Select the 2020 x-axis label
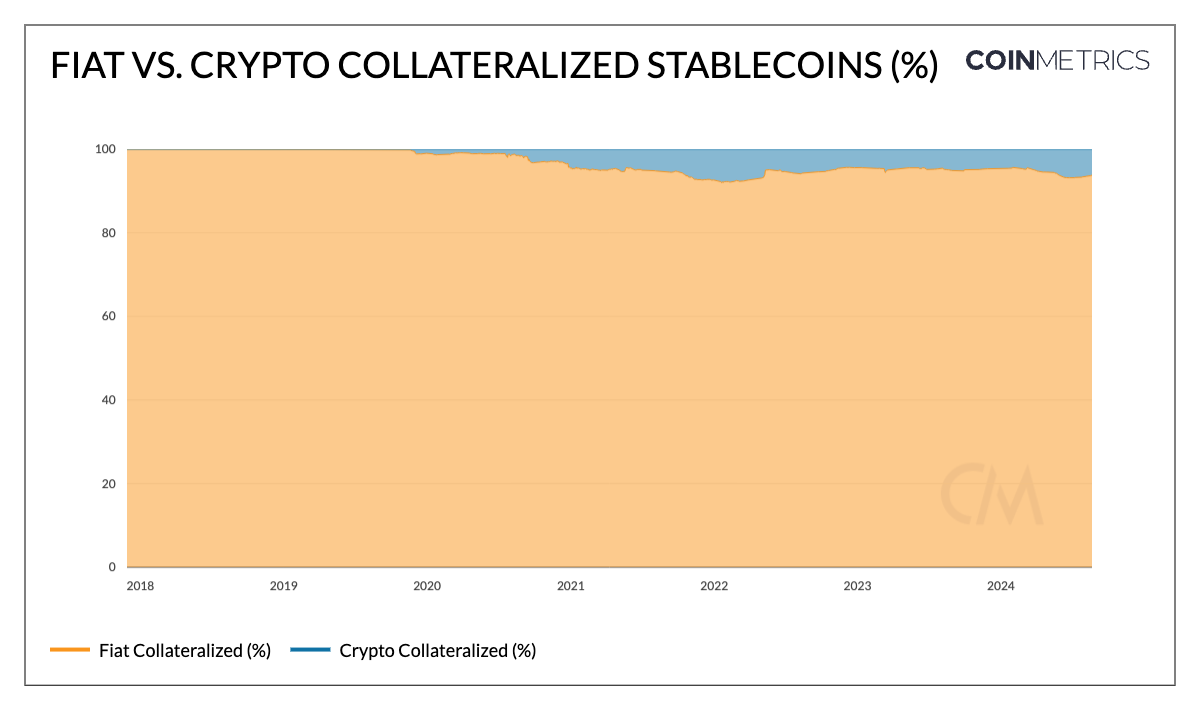Viewport: 1200px width, 710px height. pyautogui.click(x=427, y=586)
